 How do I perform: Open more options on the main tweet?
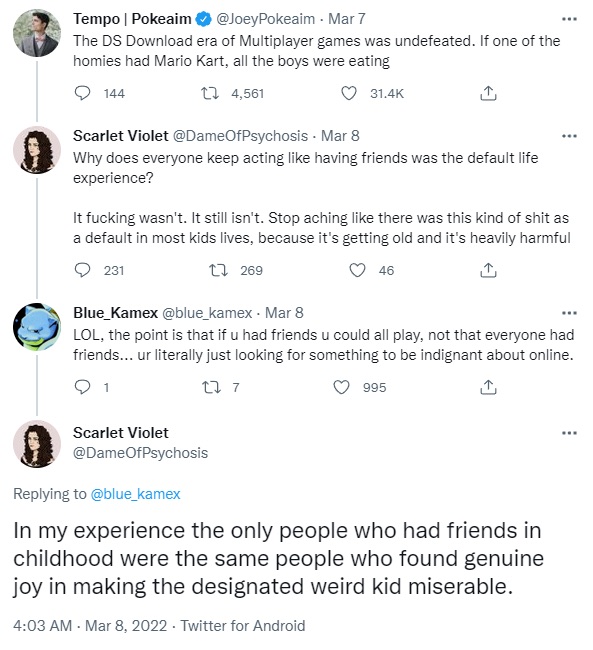coord(569,433)
